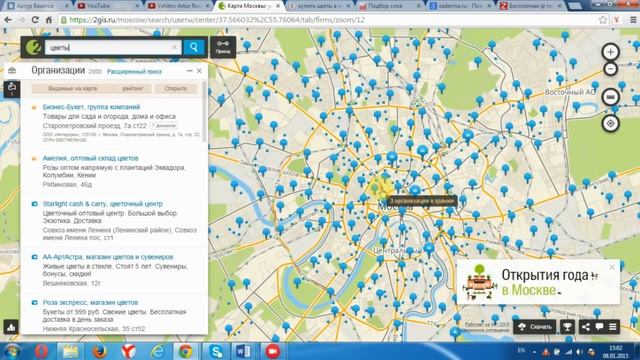Open Амелия, оптовый склад цветов listing
The image size is (640, 360).
click(91, 158)
